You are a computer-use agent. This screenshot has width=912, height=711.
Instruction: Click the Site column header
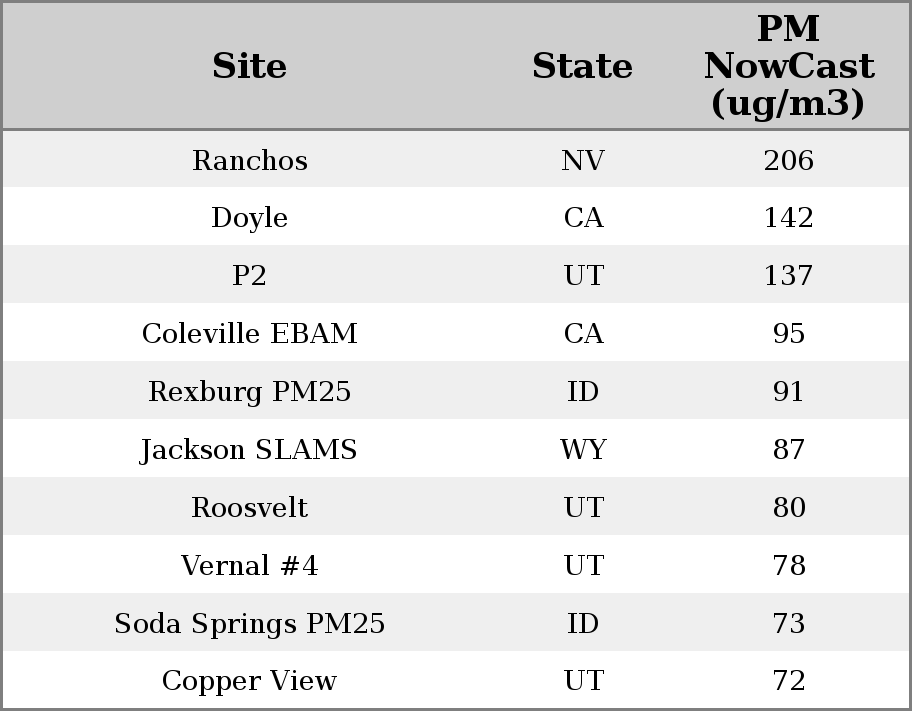[x=249, y=67]
